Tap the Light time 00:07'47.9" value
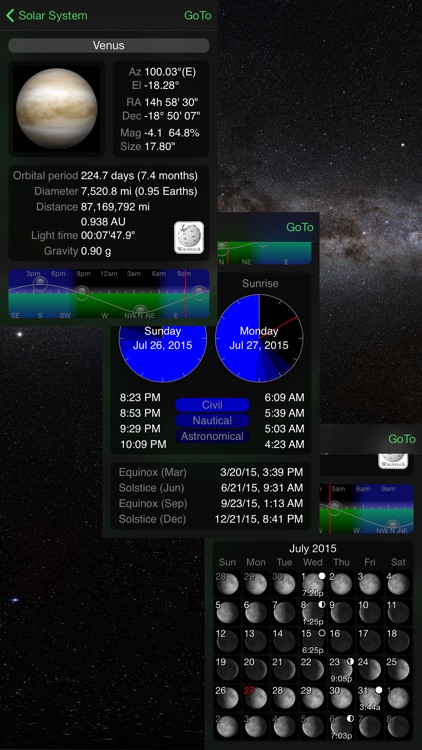The image size is (422, 750). tap(108, 235)
